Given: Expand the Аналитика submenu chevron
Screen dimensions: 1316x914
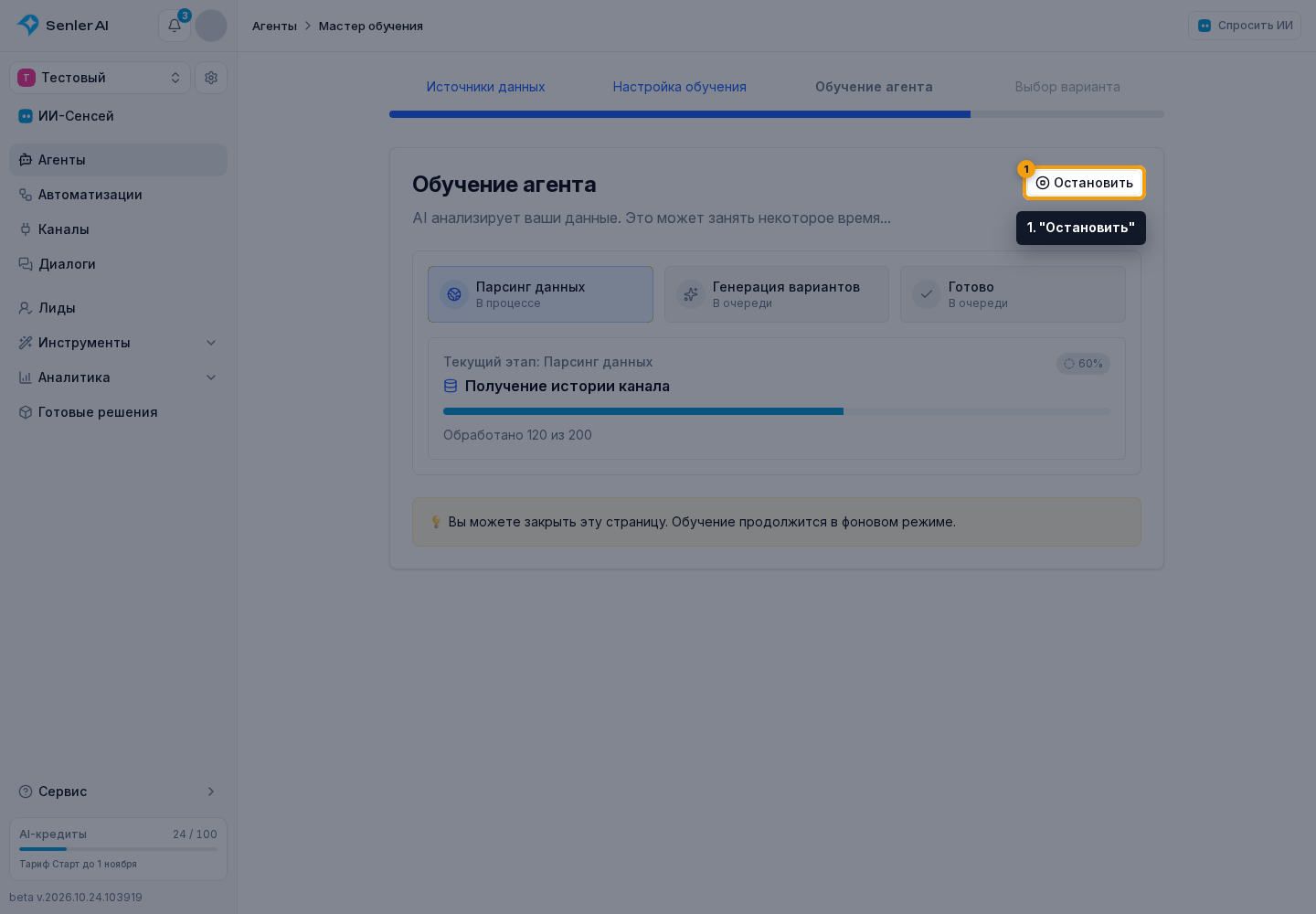Looking at the screenshot, I should 211,377.
